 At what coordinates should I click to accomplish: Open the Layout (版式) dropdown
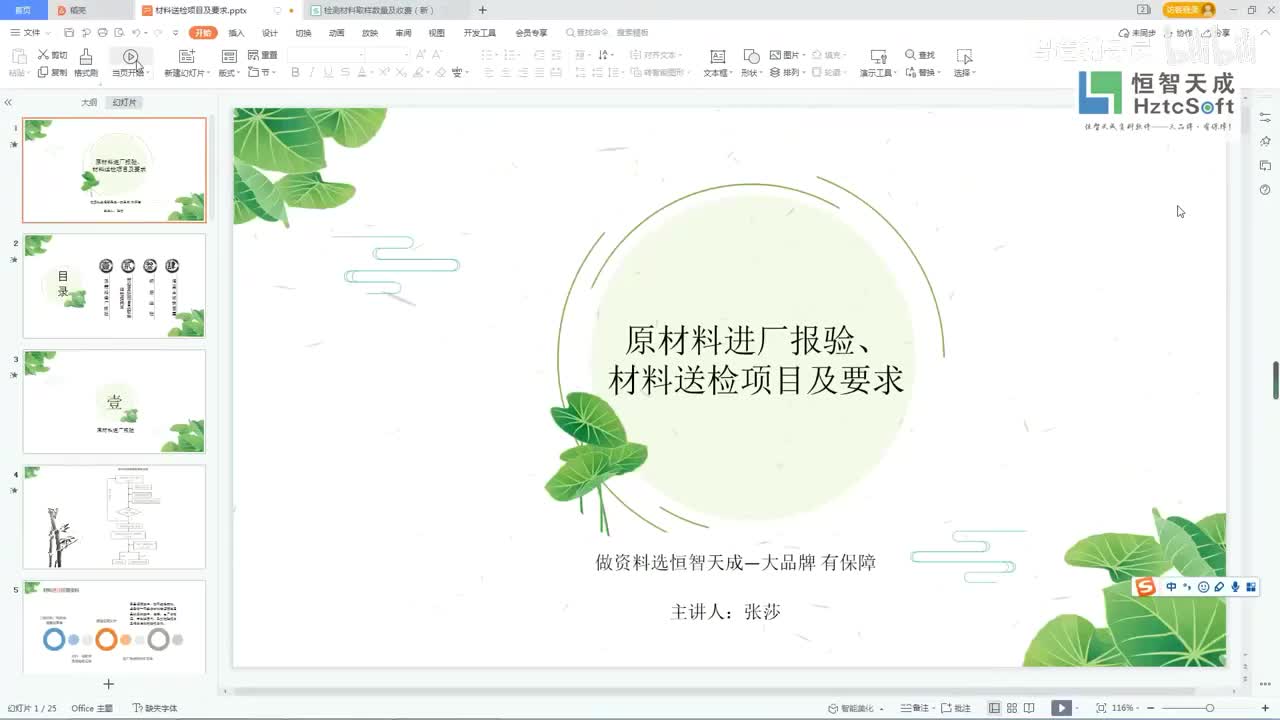[229, 73]
